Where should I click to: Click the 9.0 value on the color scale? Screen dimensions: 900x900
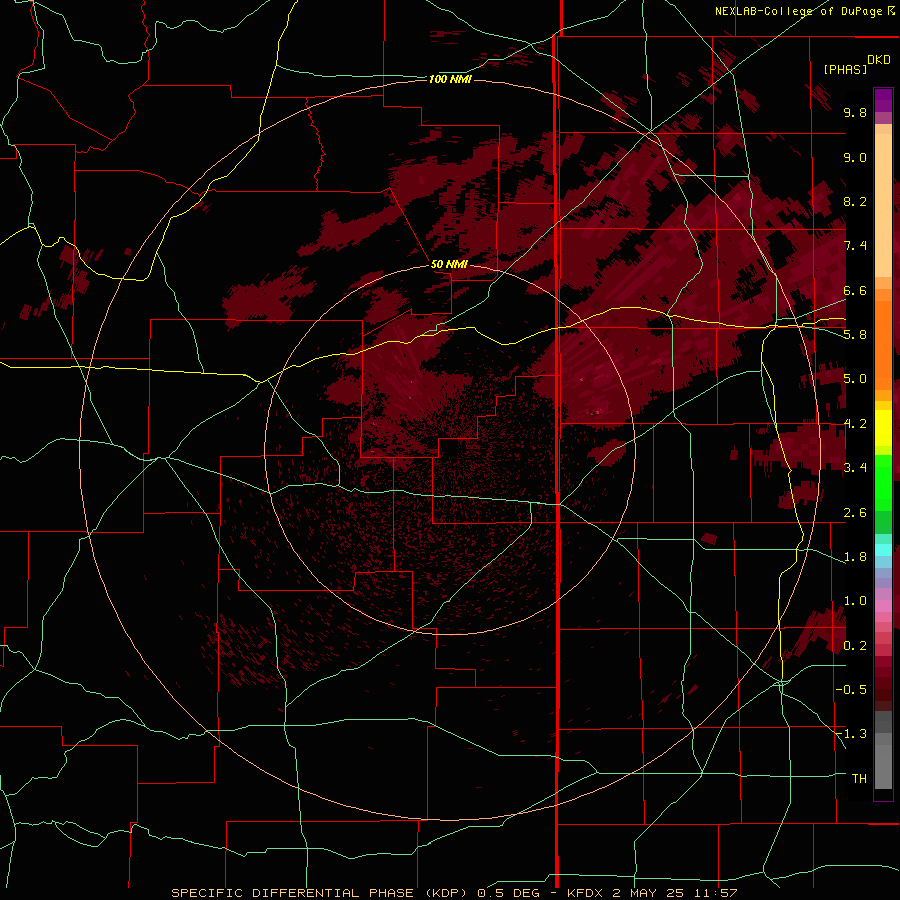coord(855,157)
